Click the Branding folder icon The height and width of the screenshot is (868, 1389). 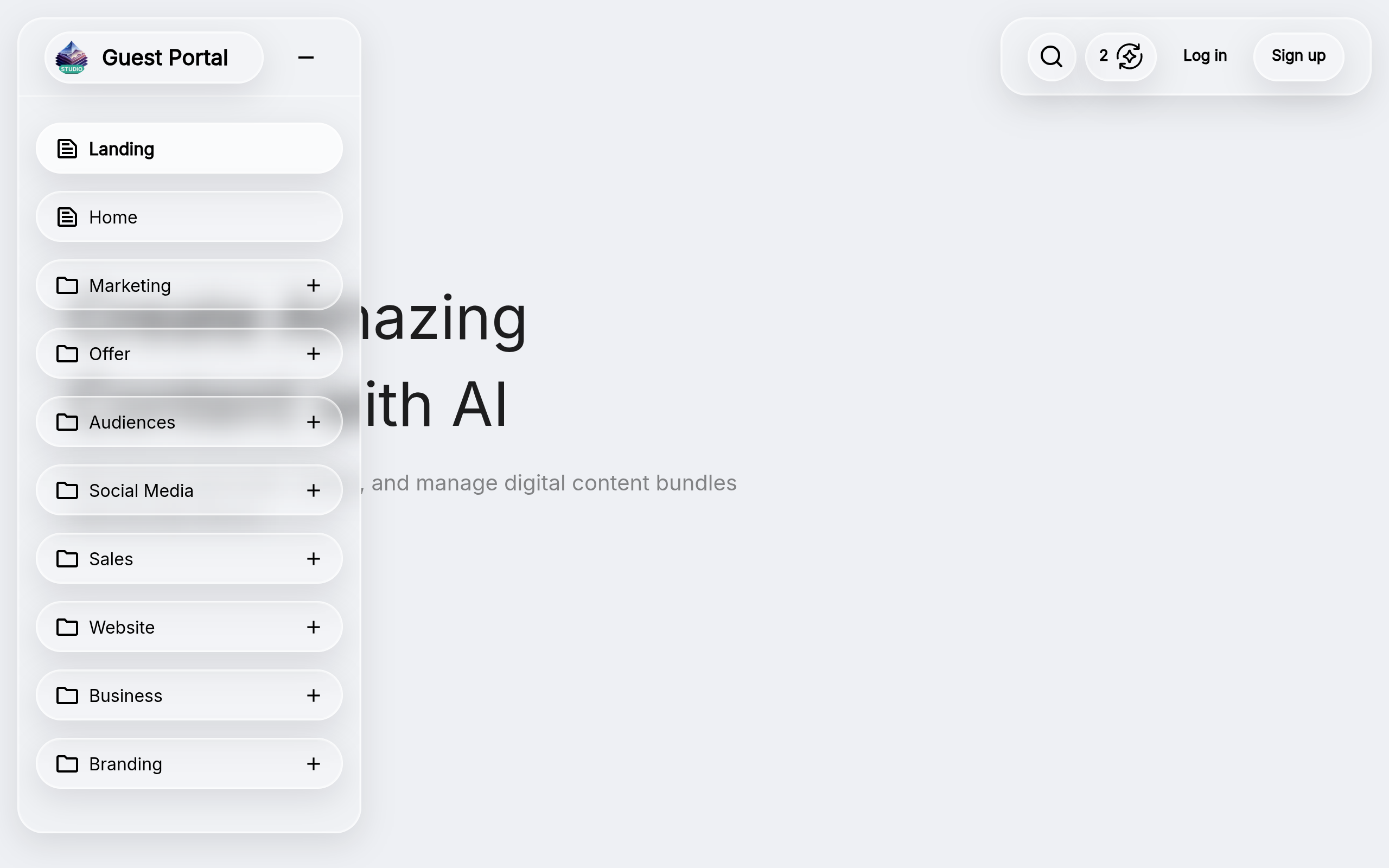tap(67, 763)
